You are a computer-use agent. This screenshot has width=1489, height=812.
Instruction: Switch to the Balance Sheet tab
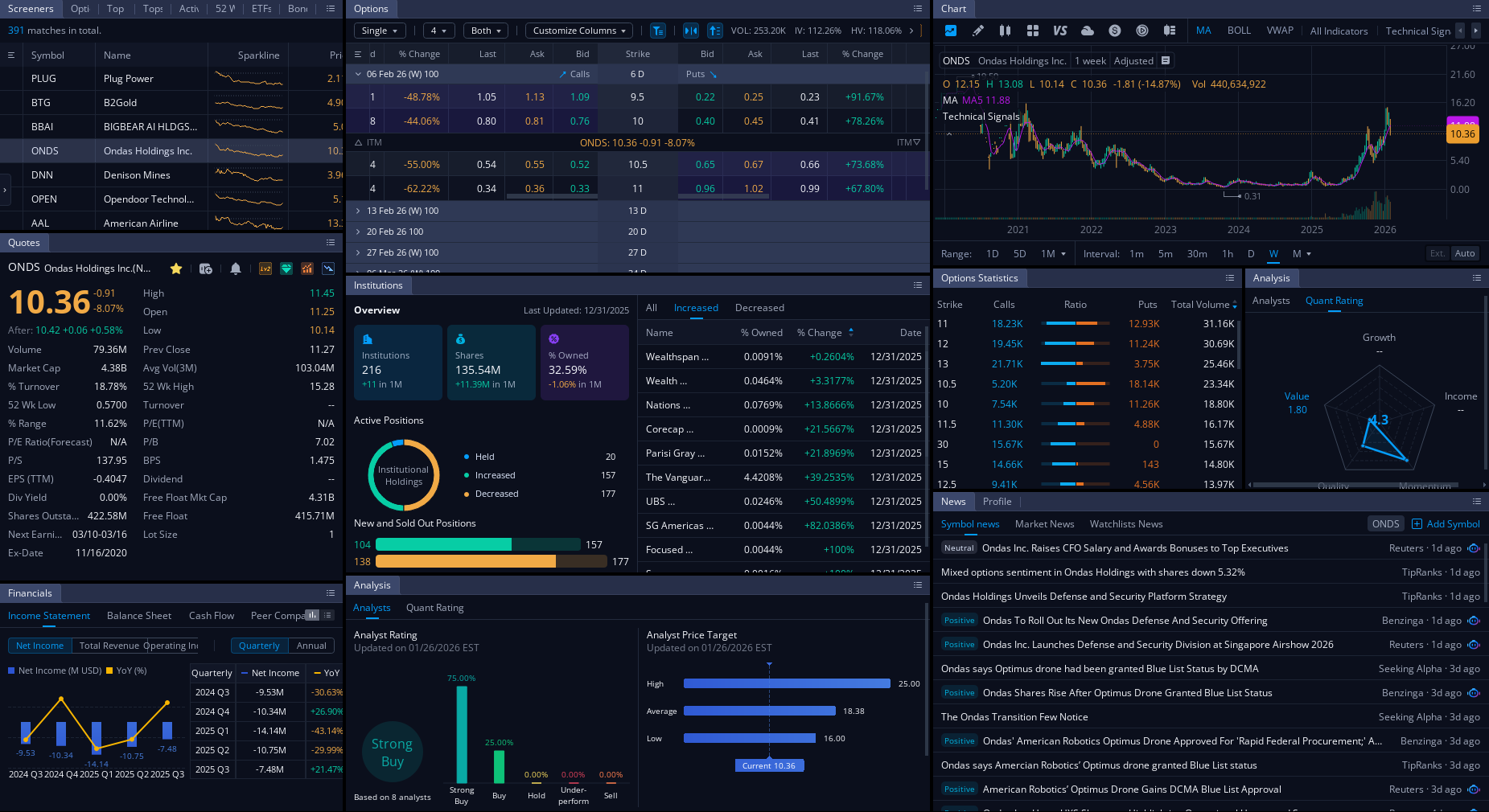click(139, 616)
